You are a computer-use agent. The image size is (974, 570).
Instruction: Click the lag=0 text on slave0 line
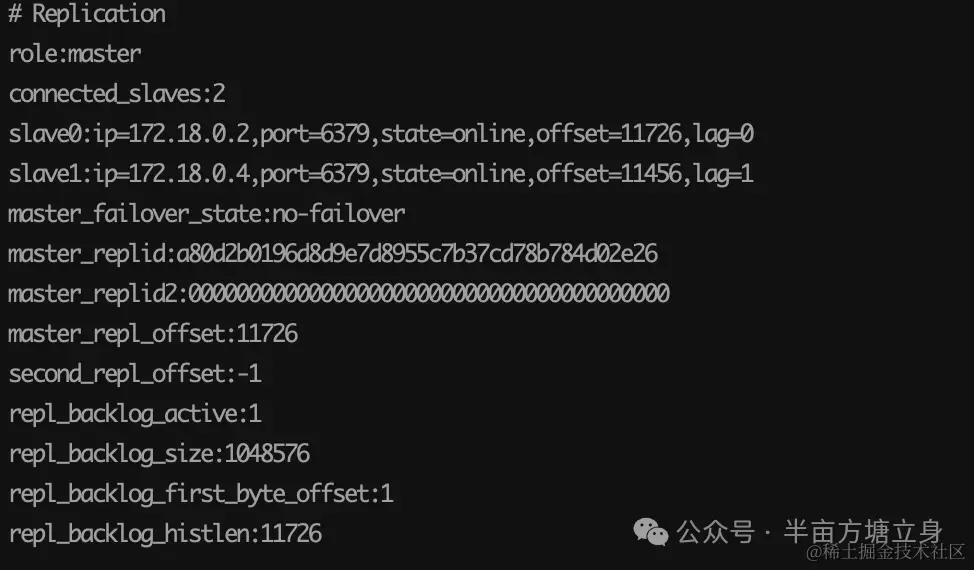724,133
